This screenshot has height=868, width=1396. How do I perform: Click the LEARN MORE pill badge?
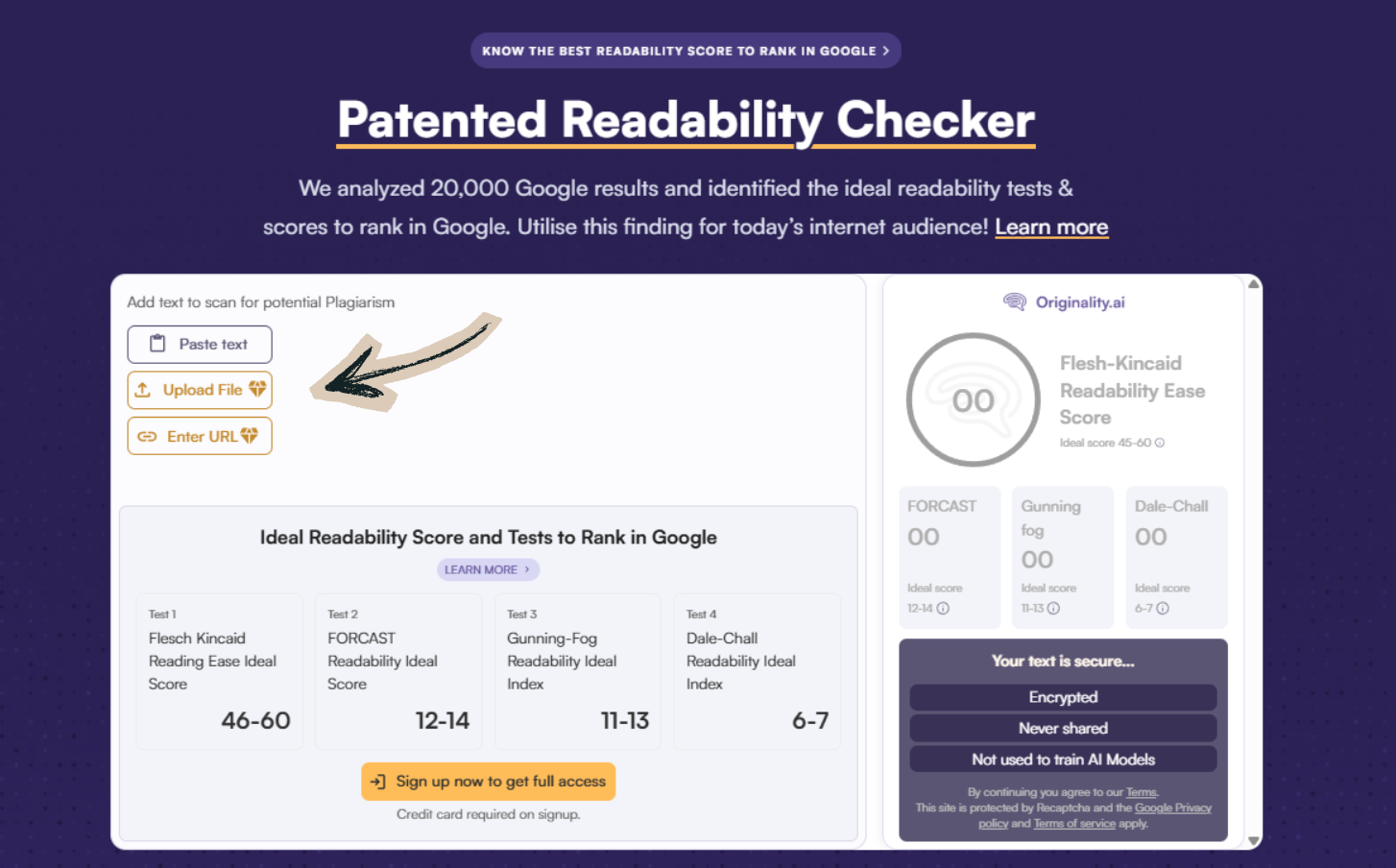[x=488, y=569]
